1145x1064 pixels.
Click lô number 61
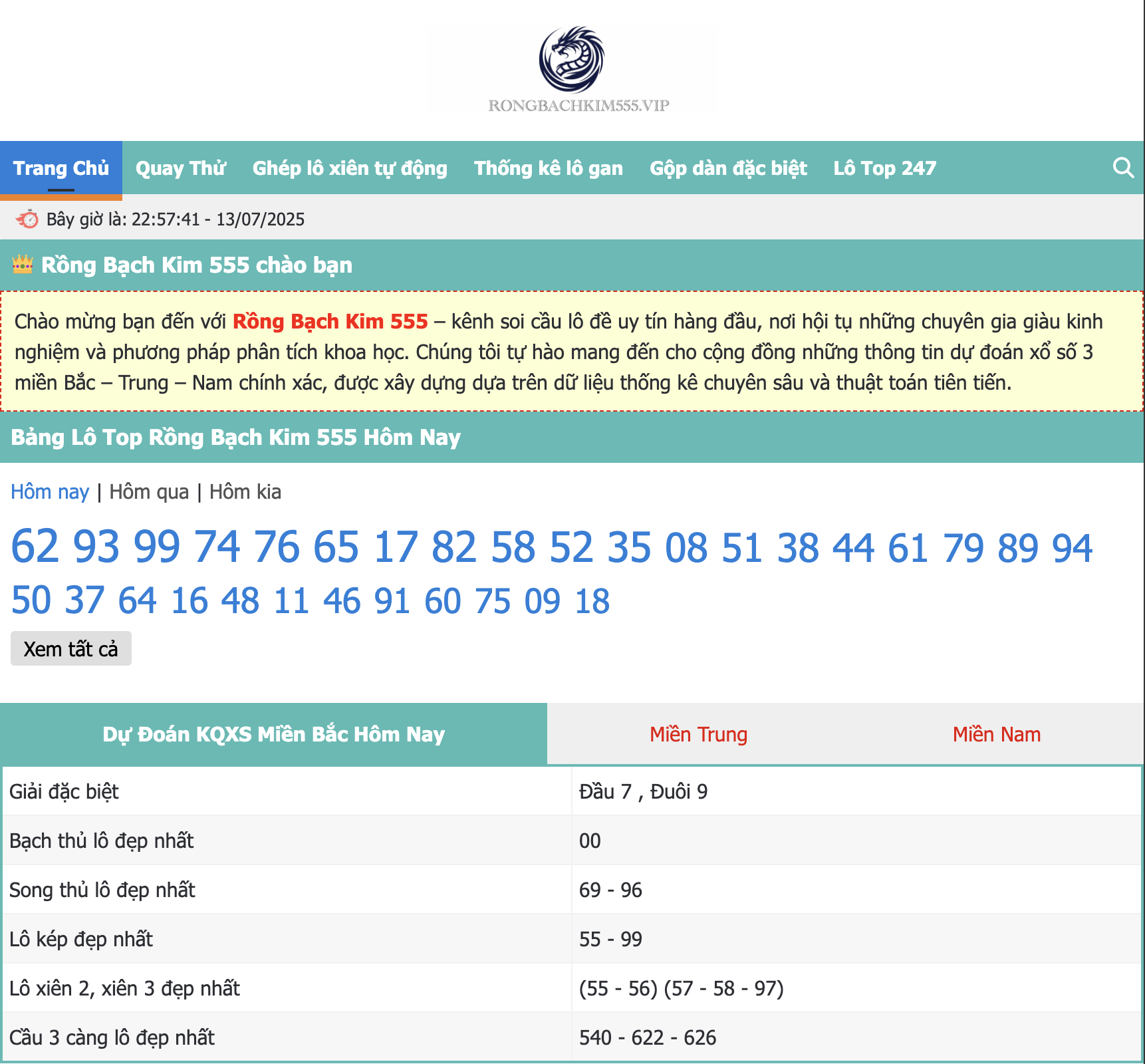pyautogui.click(x=909, y=547)
